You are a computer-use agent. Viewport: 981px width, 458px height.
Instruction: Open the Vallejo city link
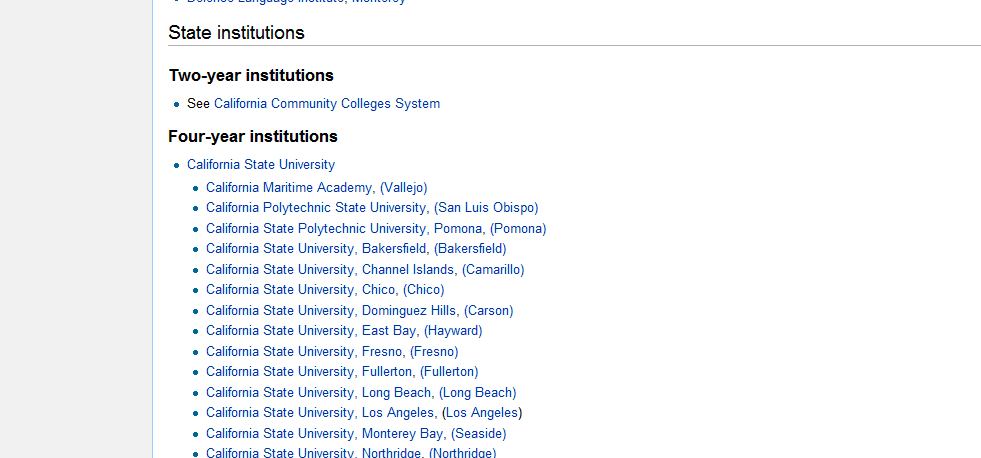(404, 188)
